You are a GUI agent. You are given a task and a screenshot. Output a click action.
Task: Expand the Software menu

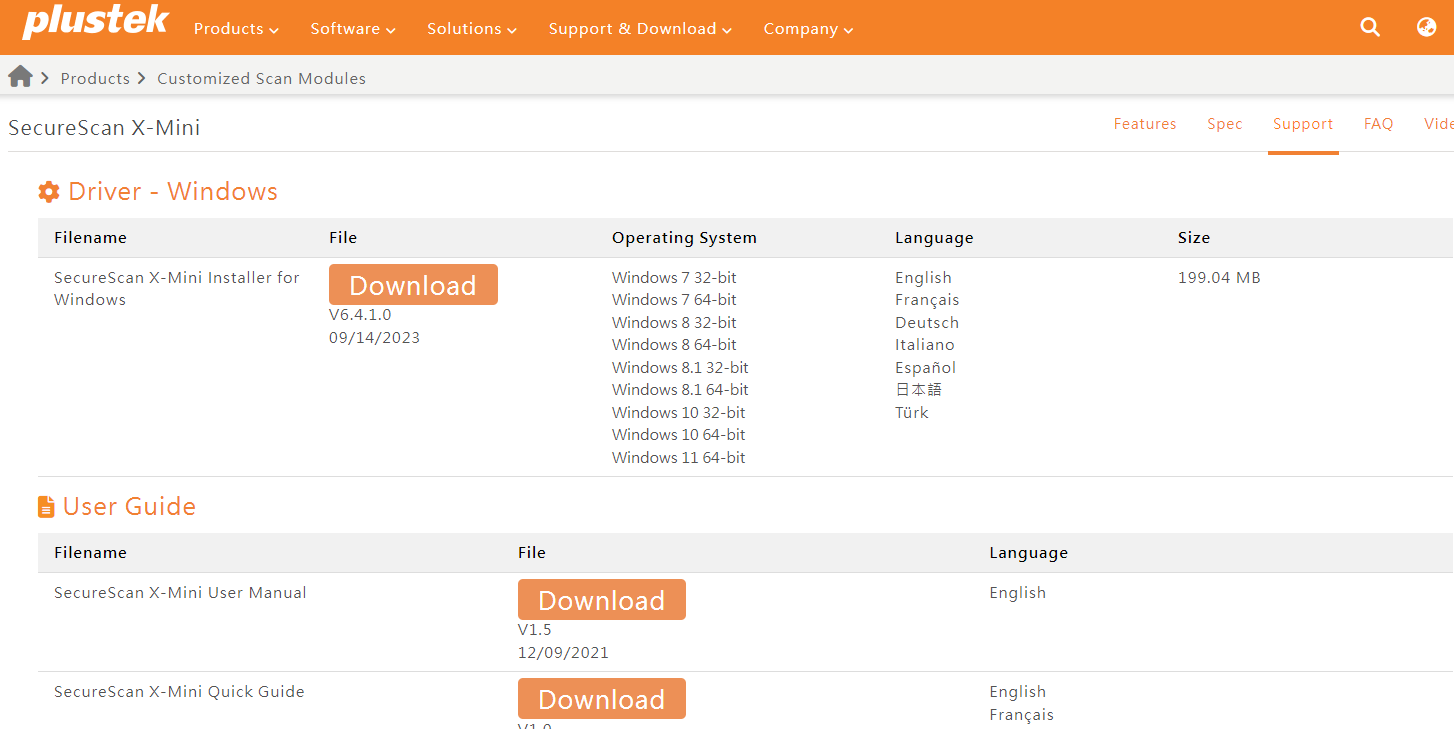click(353, 29)
